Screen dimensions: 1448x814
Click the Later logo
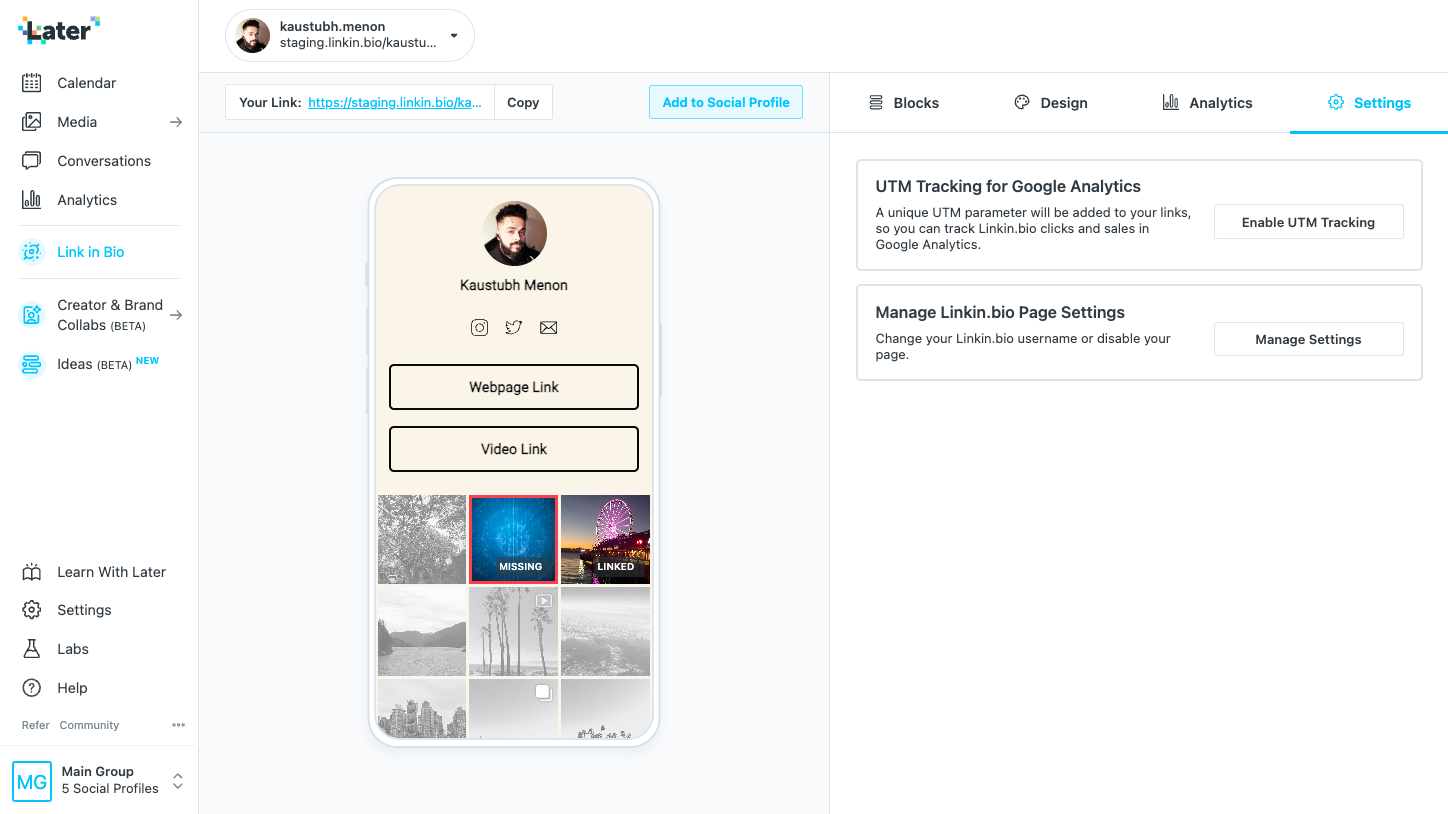(59, 30)
